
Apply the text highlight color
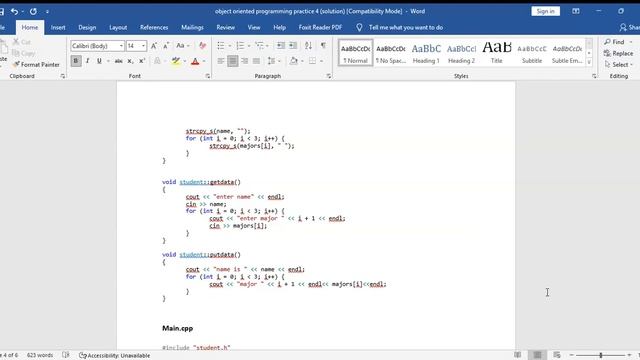pos(176,61)
